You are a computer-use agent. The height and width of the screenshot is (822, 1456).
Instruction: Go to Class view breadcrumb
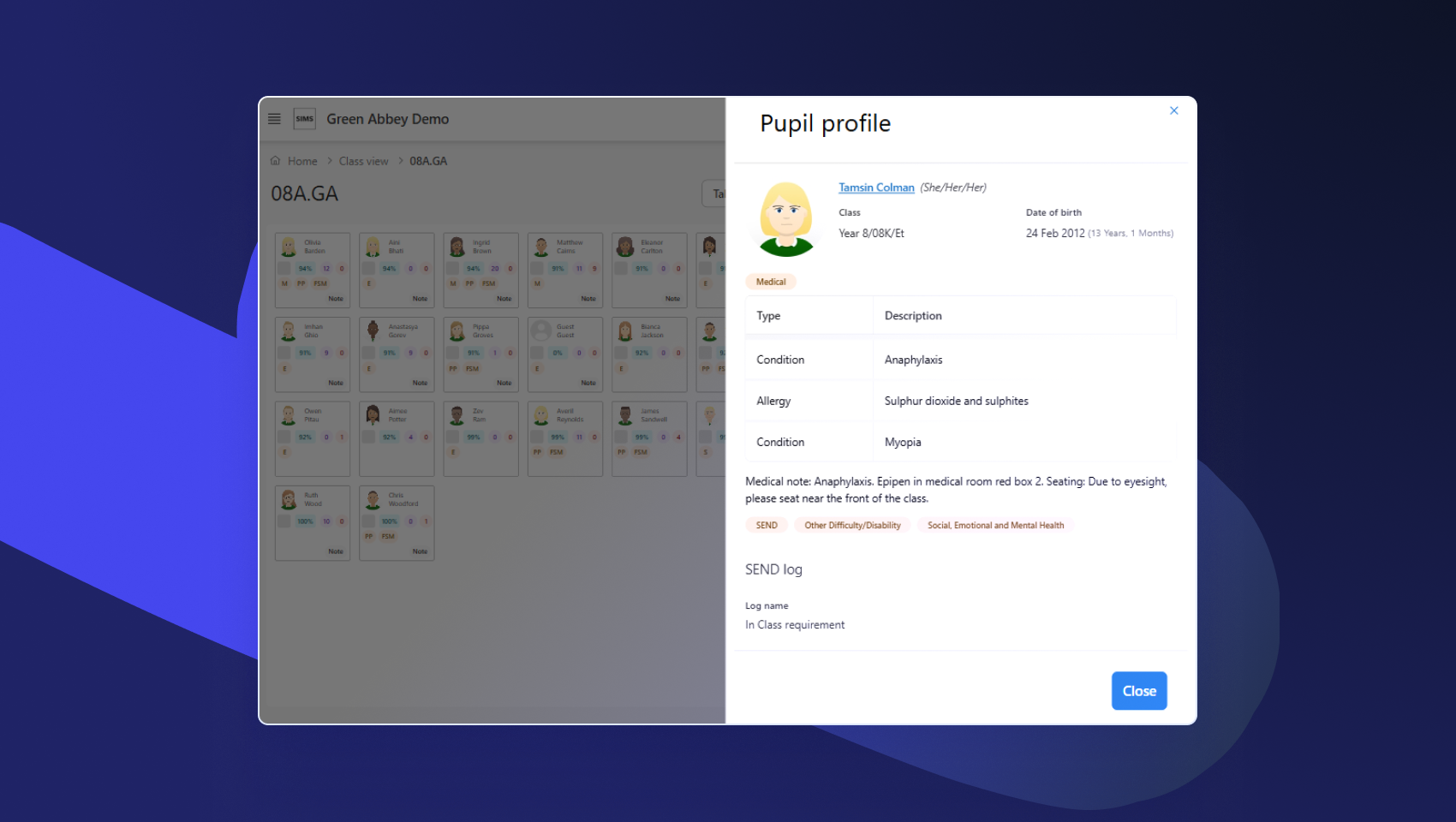363,161
